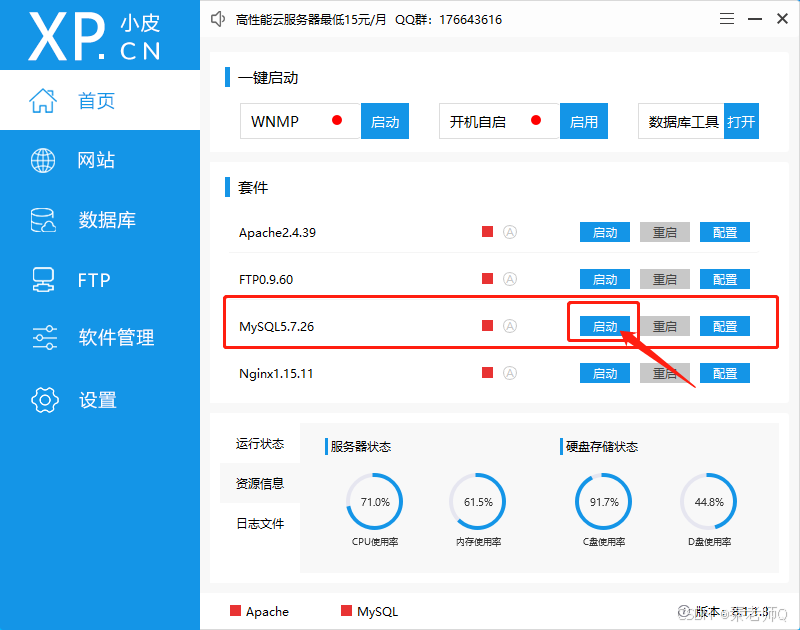
Task: Click the C盘使用率 91.7% gauge
Action: pos(604,502)
